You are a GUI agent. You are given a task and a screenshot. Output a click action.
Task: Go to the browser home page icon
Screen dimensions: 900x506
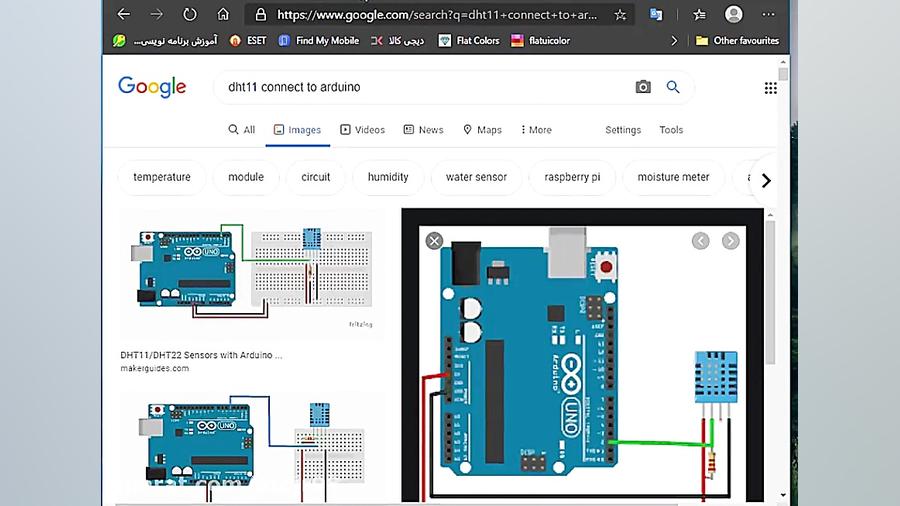[x=223, y=14]
